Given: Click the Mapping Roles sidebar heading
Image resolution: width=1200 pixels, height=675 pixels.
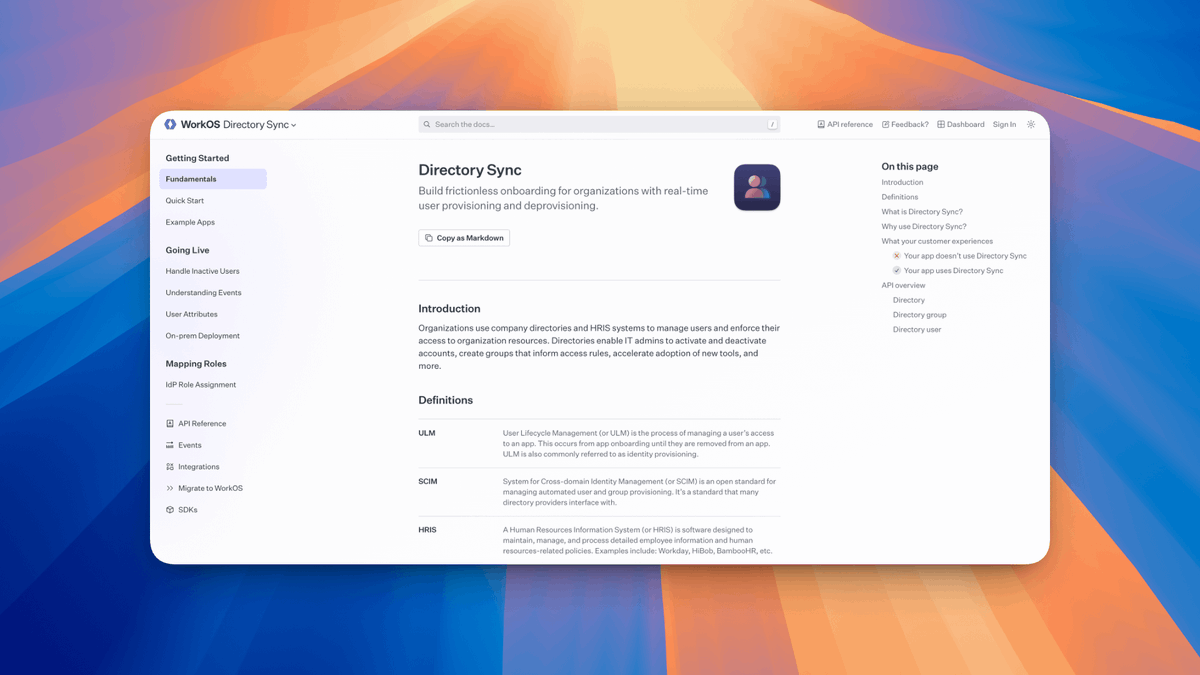Looking at the screenshot, I should click(x=196, y=364).
